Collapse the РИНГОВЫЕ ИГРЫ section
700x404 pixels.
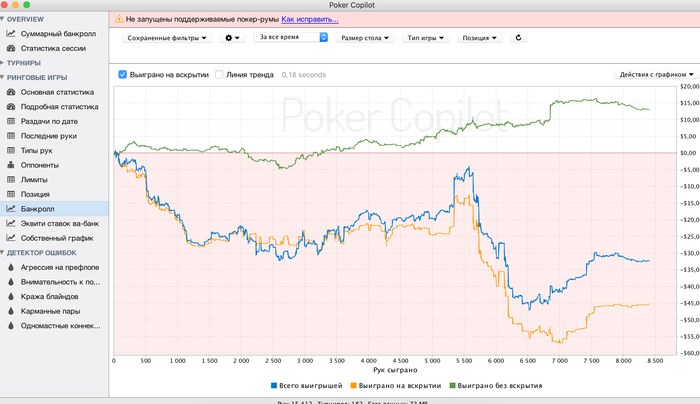tap(2, 77)
